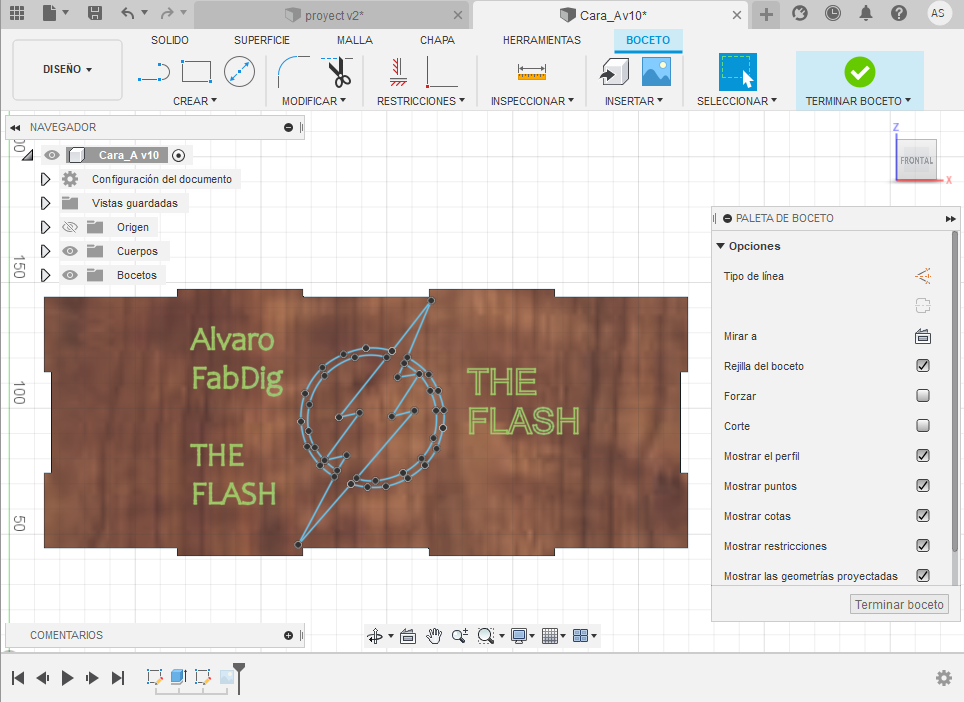Expand the Vistas guardadas node
964x702 pixels.
pos(45,203)
